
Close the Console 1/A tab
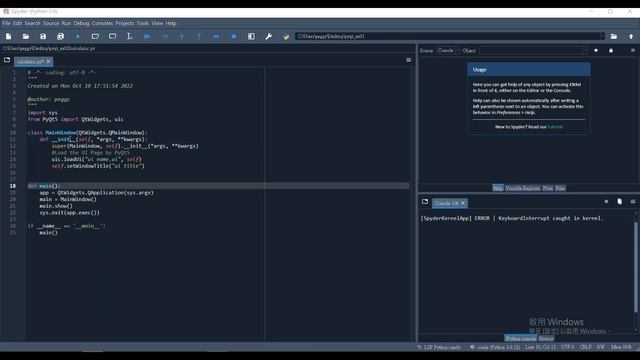coord(463,203)
